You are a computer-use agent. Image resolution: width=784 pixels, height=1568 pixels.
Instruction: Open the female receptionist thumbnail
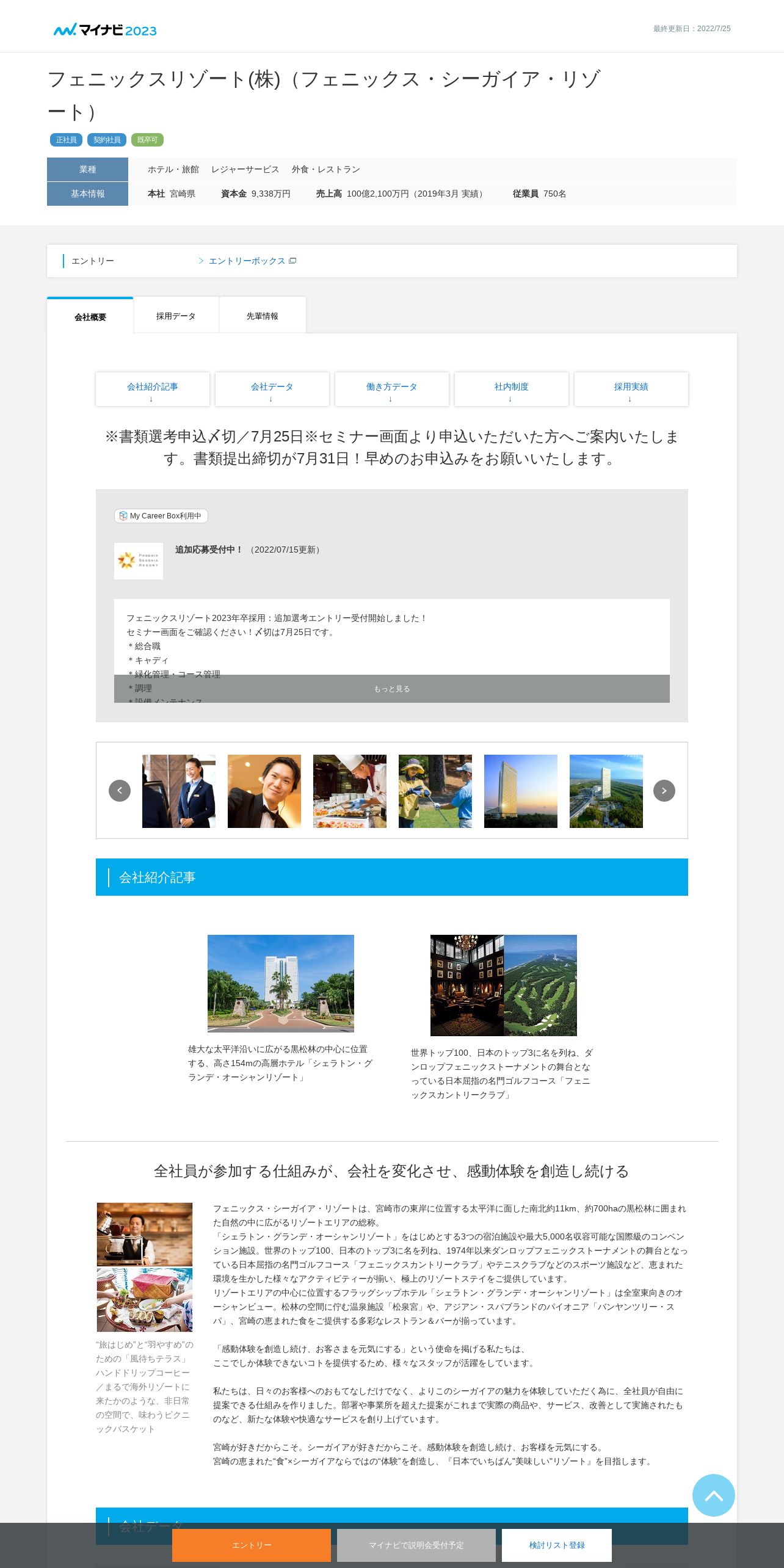click(x=179, y=791)
